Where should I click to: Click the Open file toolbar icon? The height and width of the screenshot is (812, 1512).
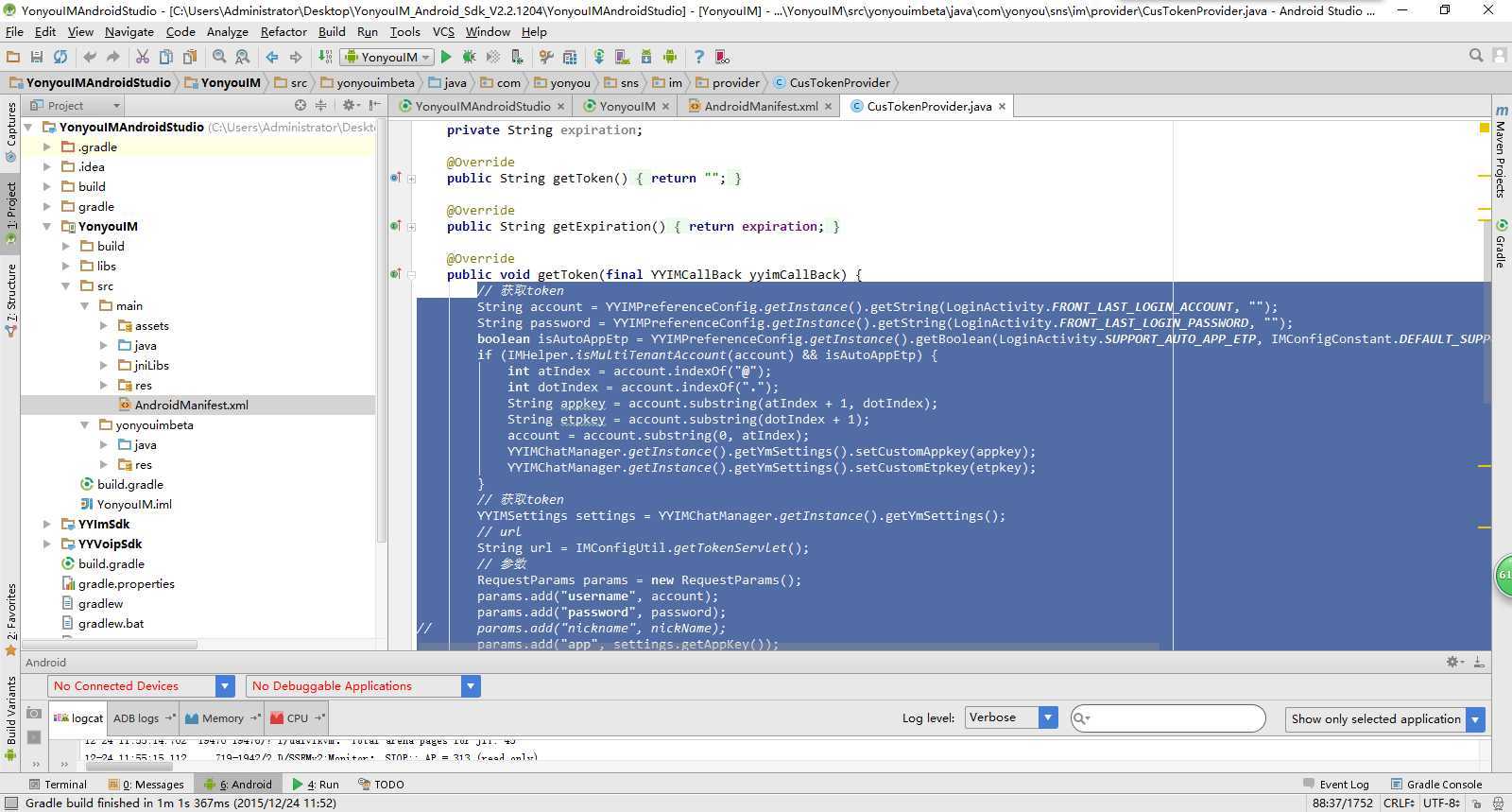click(13, 57)
